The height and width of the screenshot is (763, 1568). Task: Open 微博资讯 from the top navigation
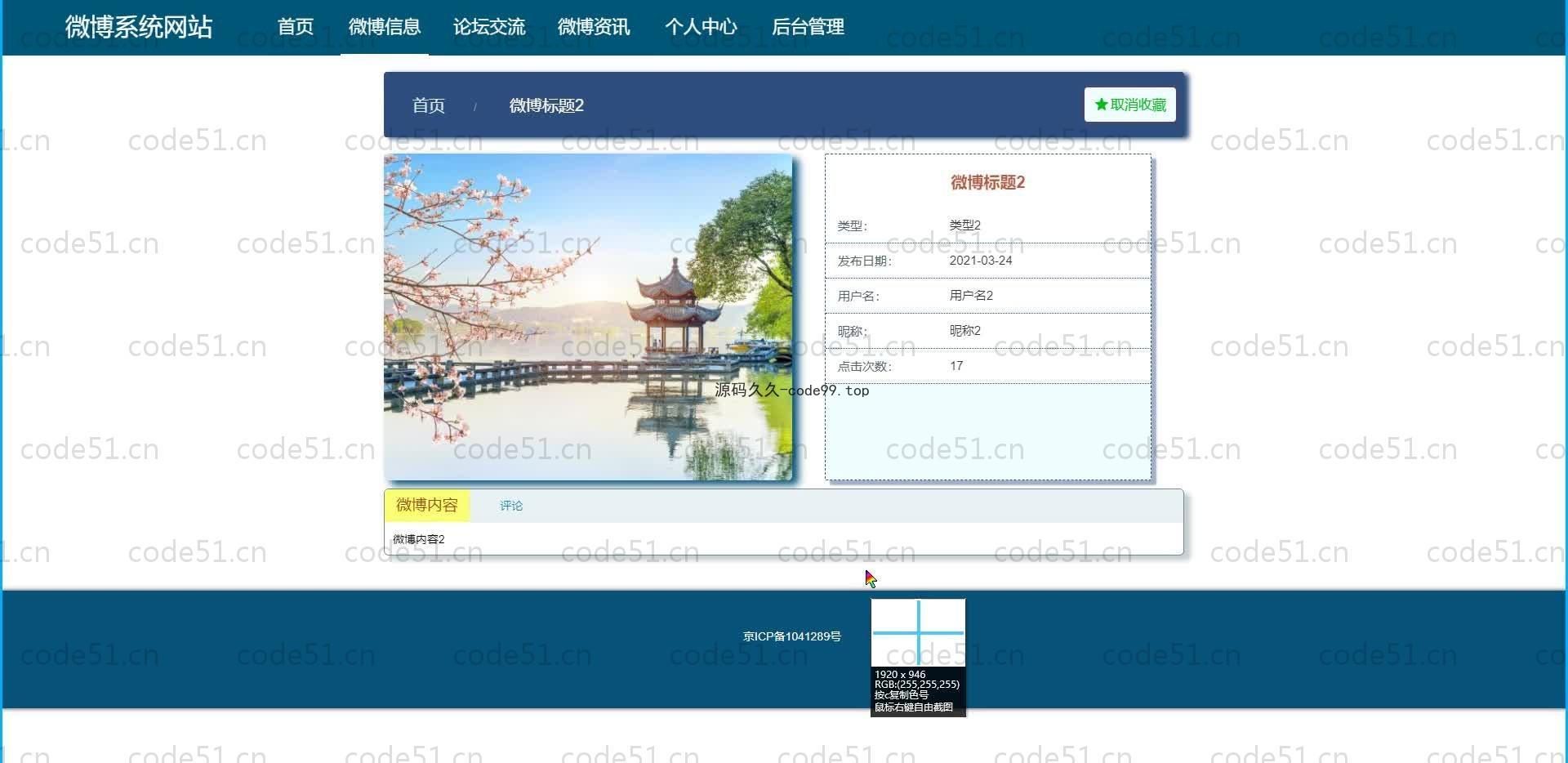pos(594,27)
